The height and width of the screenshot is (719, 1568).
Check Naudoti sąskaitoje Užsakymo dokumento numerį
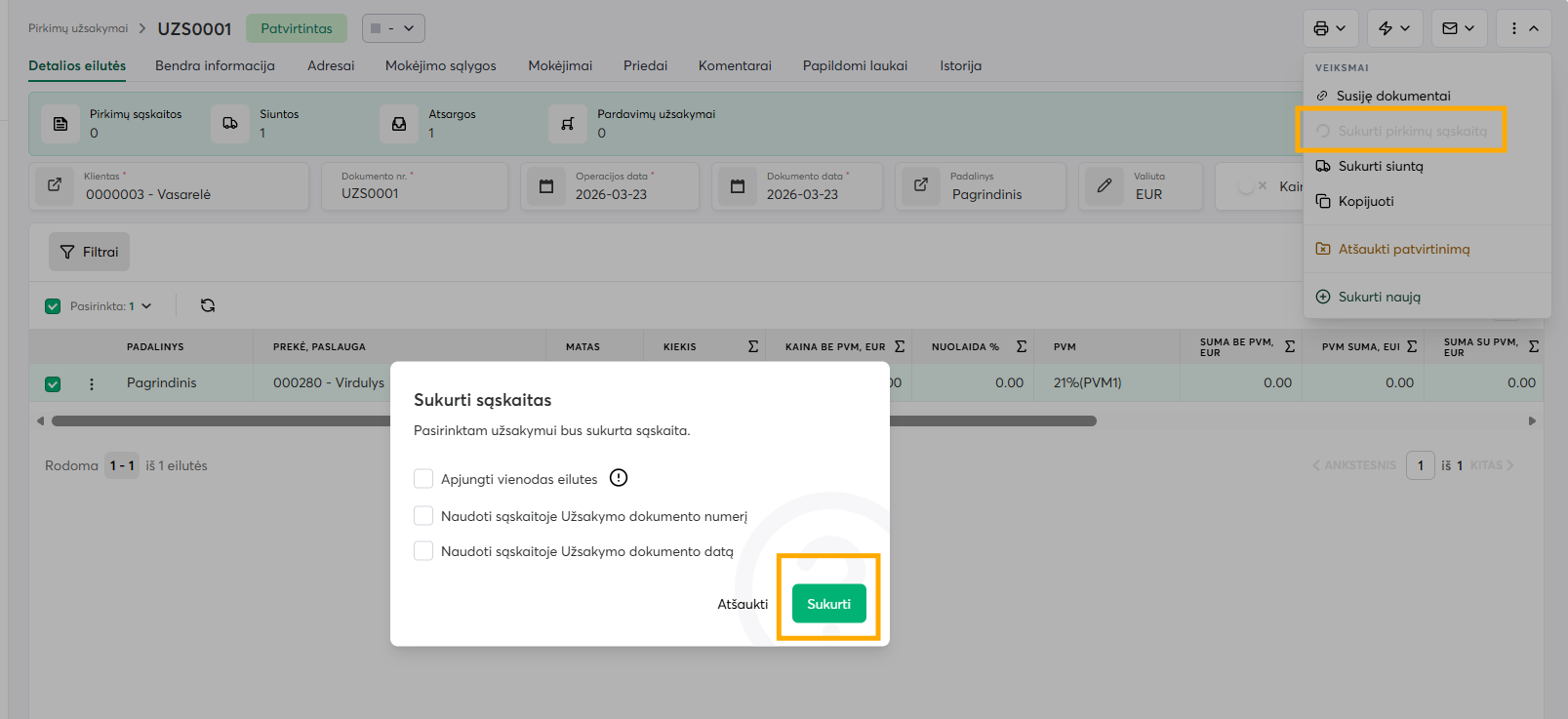pos(423,516)
